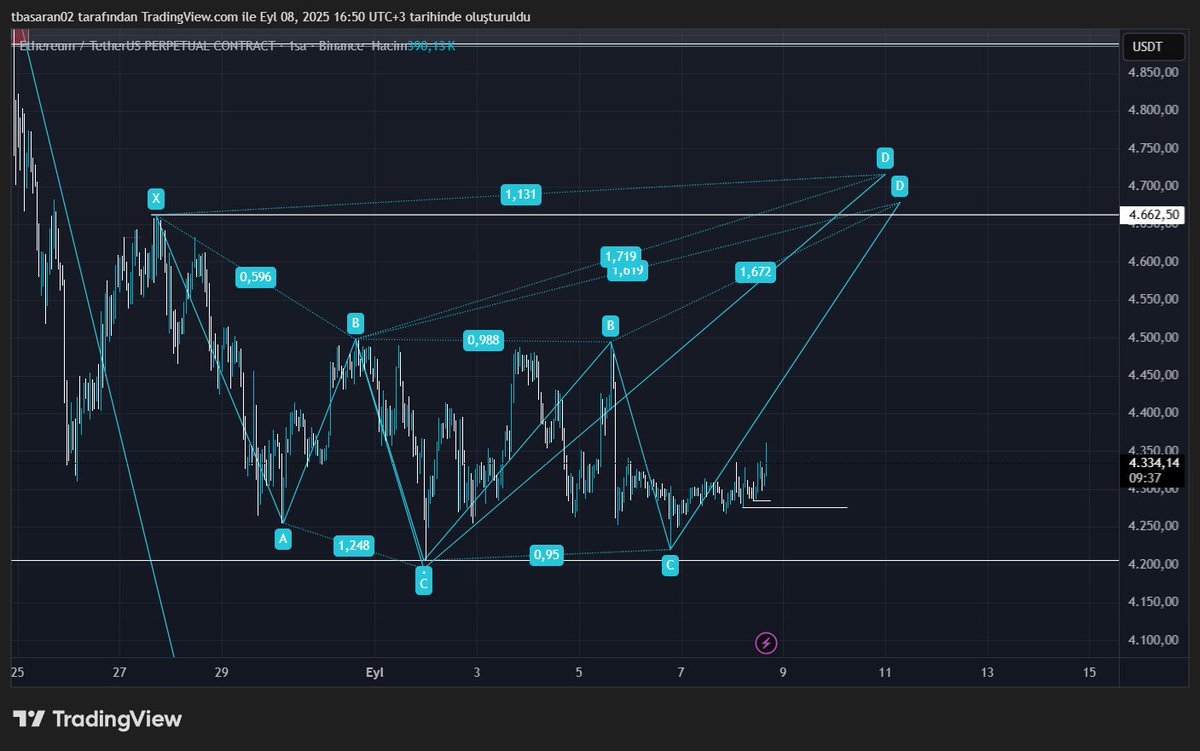Select the 1,131 ratio label
This screenshot has width=1200, height=751.
pos(521,195)
